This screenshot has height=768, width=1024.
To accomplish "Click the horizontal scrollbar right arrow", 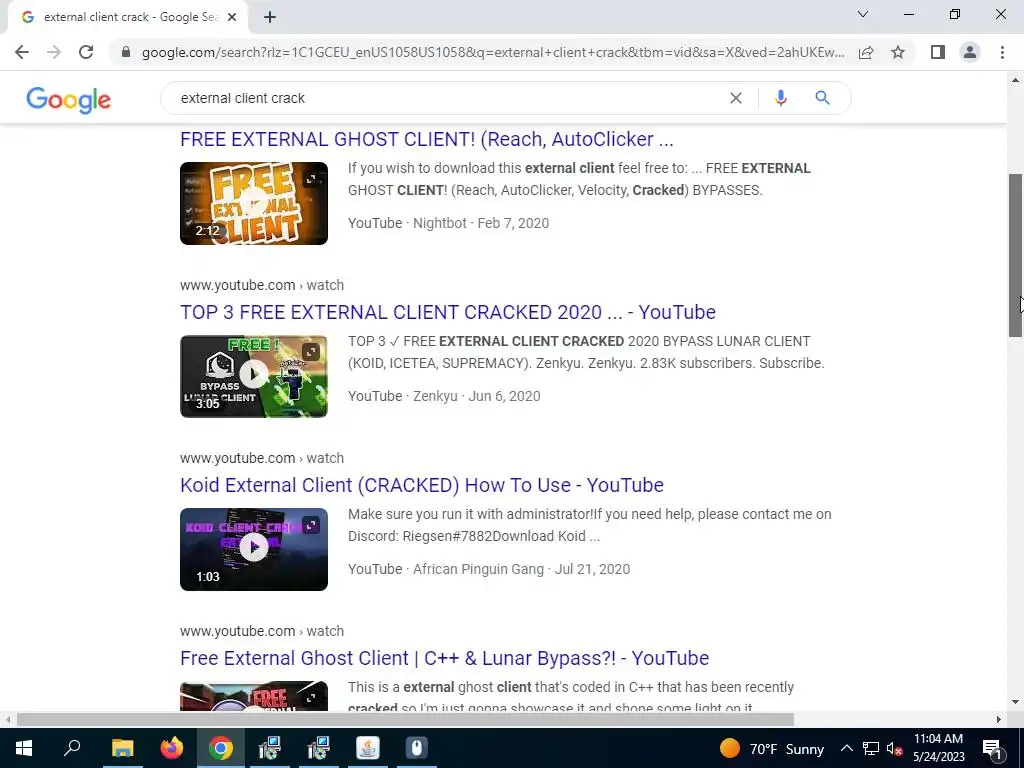I will [x=999, y=720].
